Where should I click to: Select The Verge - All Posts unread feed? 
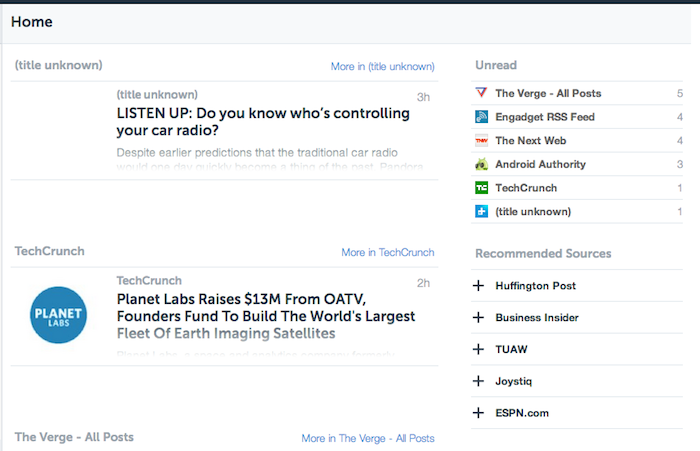coord(548,93)
